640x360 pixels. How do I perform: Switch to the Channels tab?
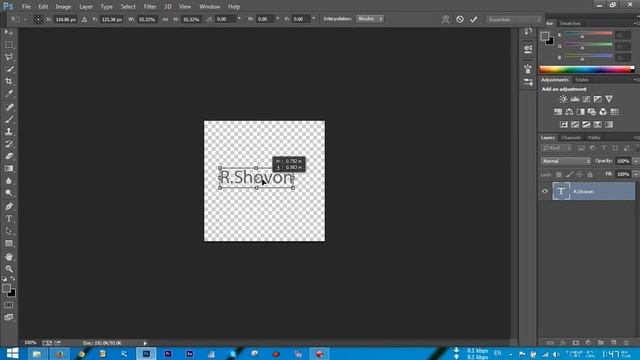571,138
